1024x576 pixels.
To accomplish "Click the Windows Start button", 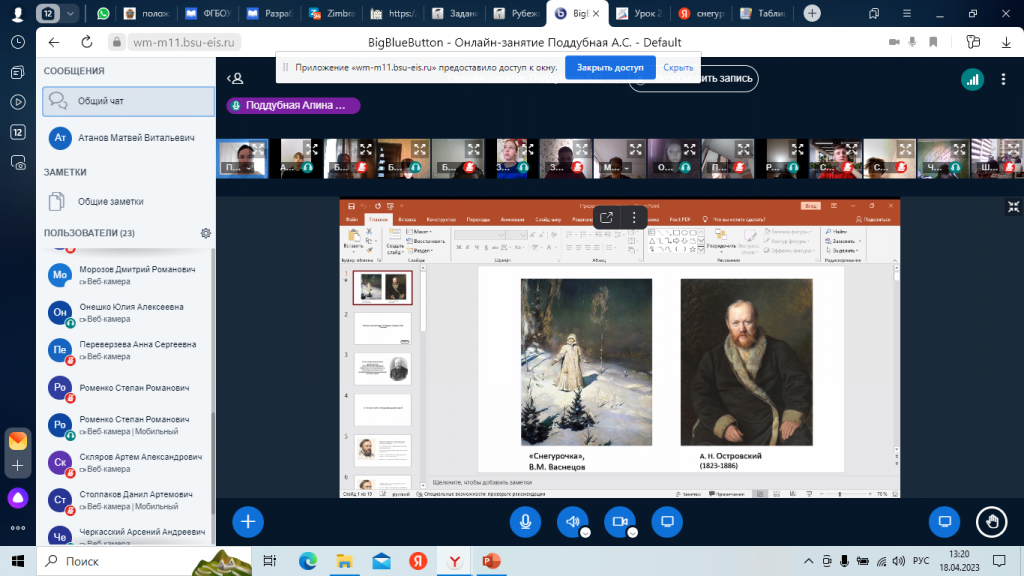I will 18,561.
